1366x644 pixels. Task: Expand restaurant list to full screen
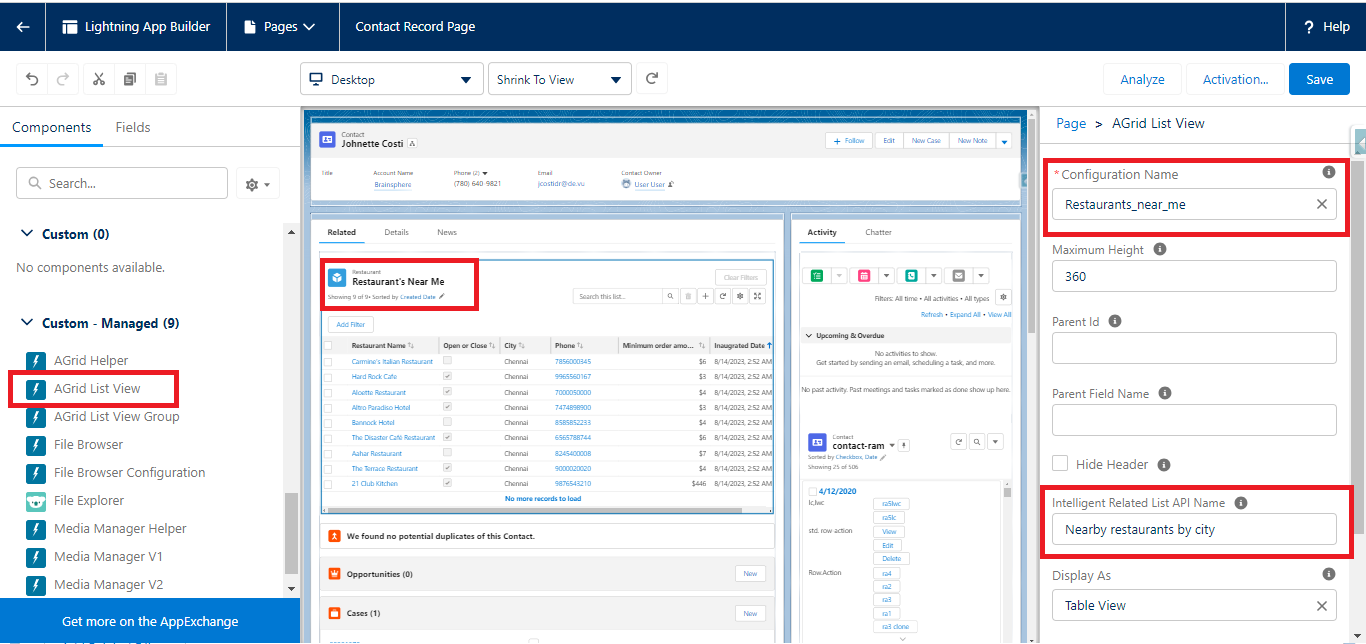tap(758, 296)
